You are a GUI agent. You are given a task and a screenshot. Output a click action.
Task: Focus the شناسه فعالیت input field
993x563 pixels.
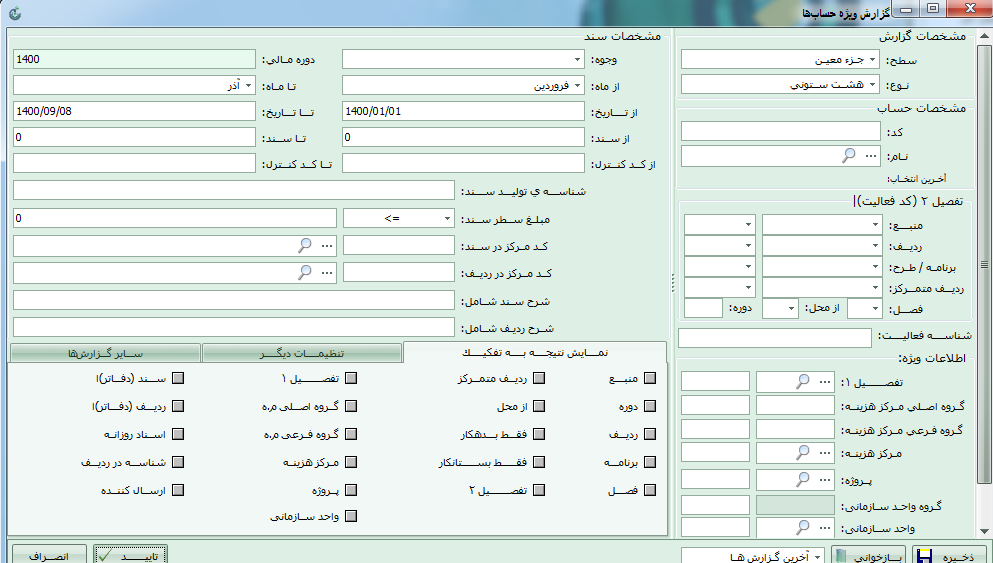point(775,338)
